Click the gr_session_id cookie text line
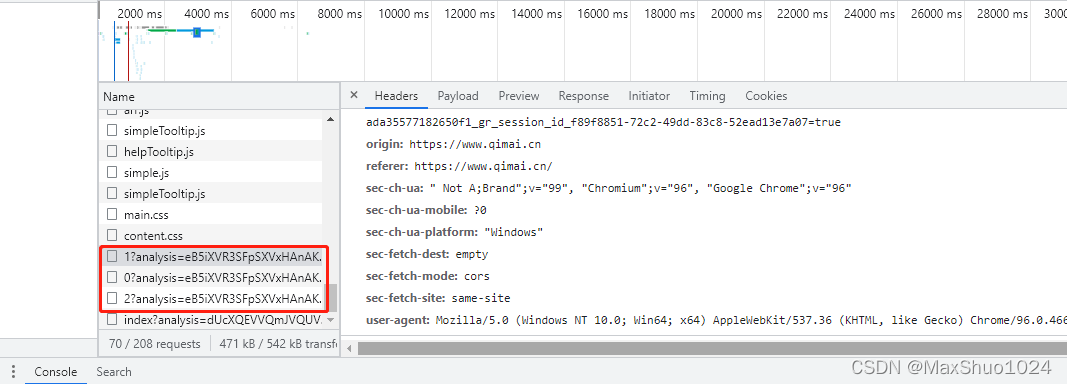Viewport: 1067px width, 384px height. coord(603,123)
